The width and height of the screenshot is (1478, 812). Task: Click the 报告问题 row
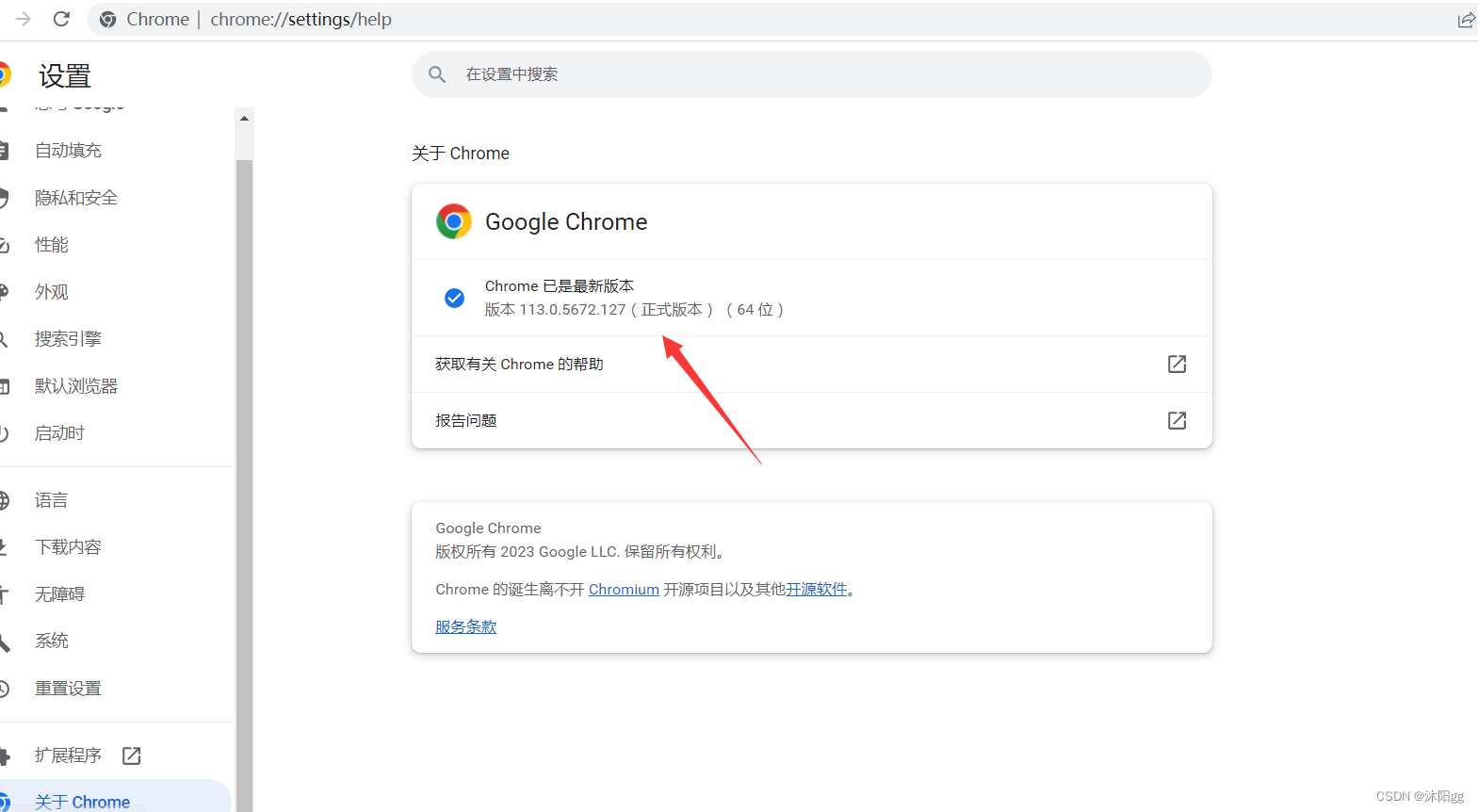[x=812, y=420]
